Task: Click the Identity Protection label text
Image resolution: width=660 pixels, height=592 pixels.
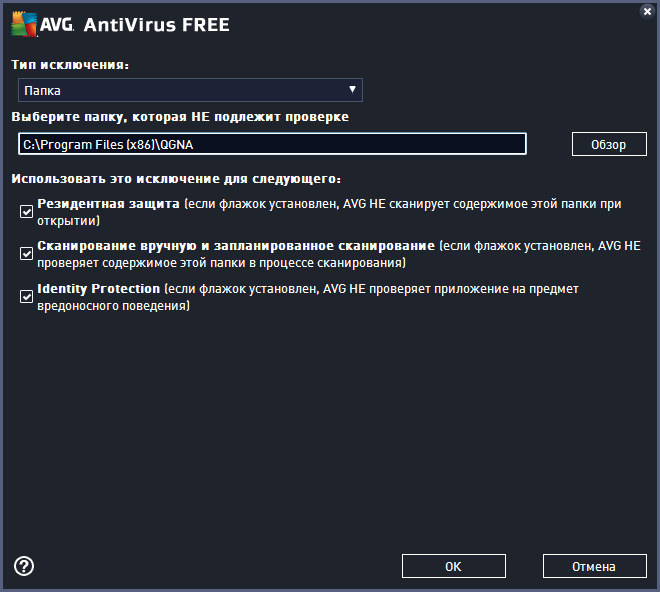Action: click(x=98, y=289)
